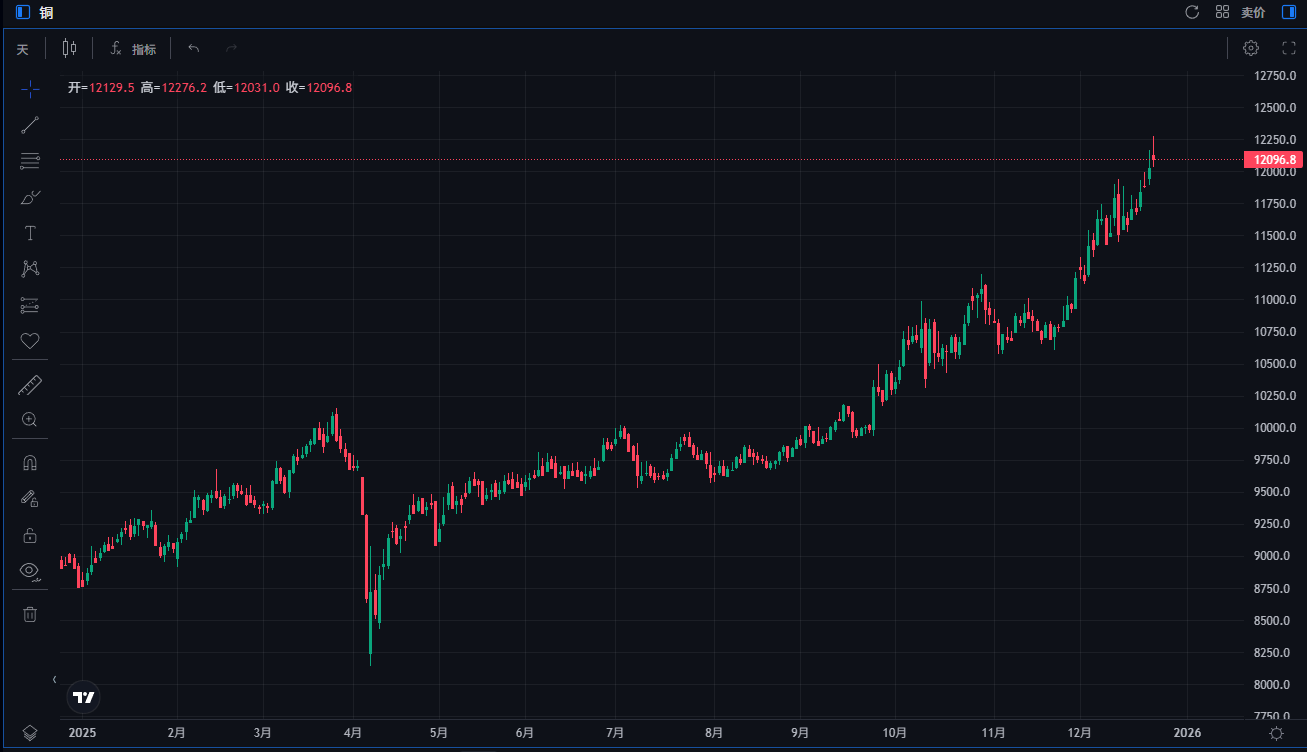Toggle lock all drawings
This screenshot has width=1307, height=752.
point(30,535)
